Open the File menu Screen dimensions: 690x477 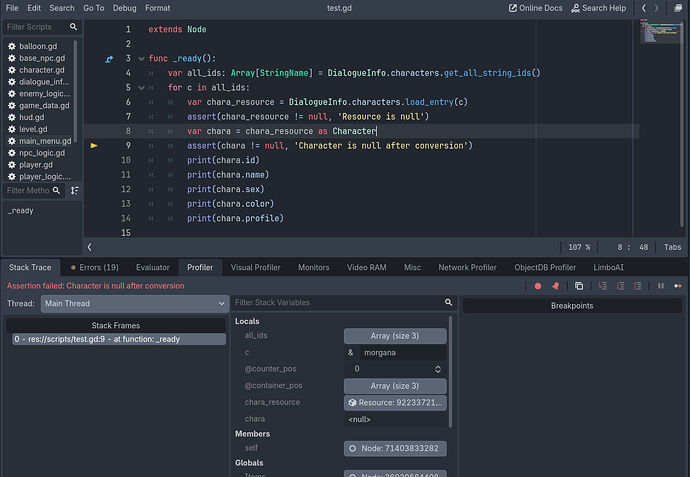(12, 8)
